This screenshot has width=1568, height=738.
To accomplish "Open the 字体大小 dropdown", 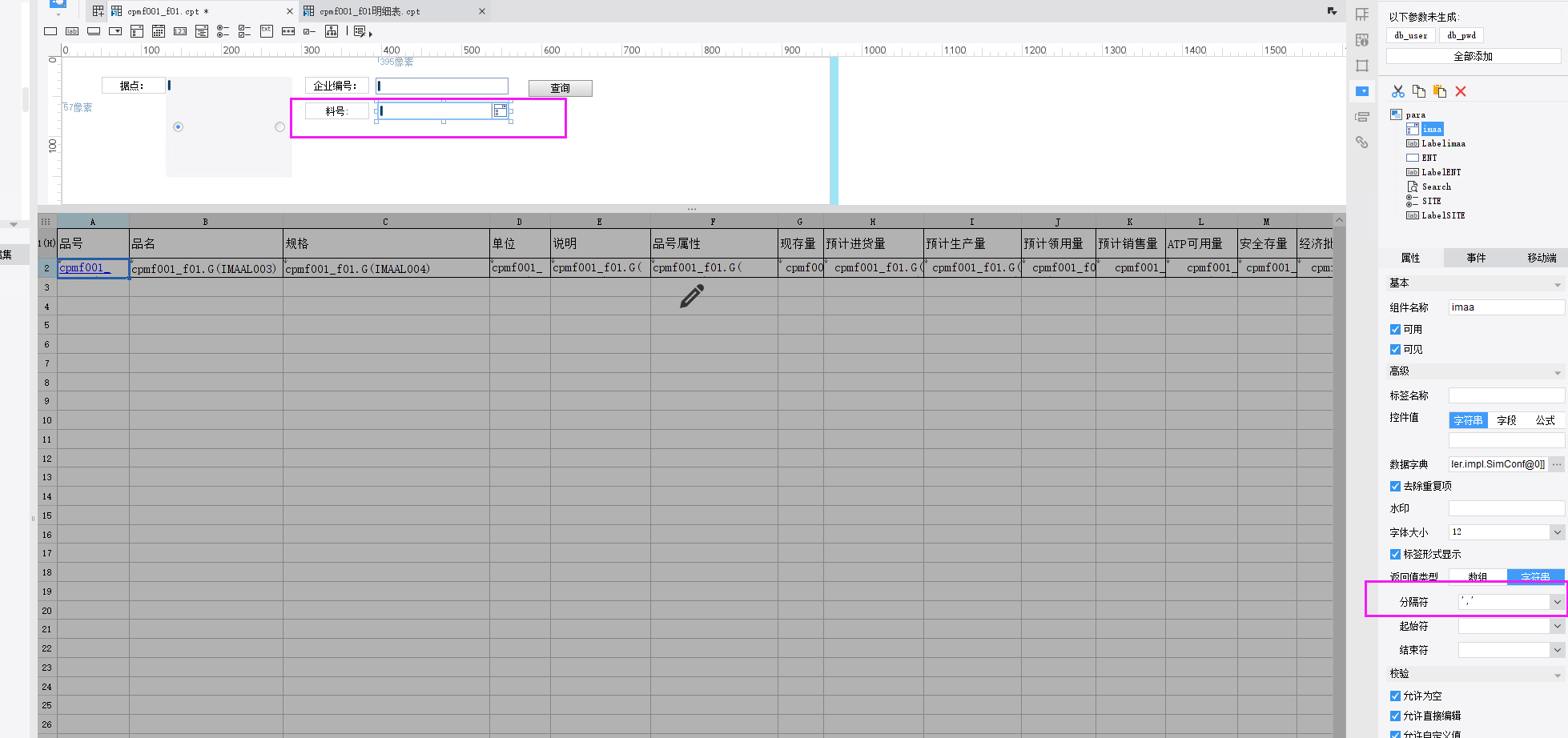I will point(1557,532).
